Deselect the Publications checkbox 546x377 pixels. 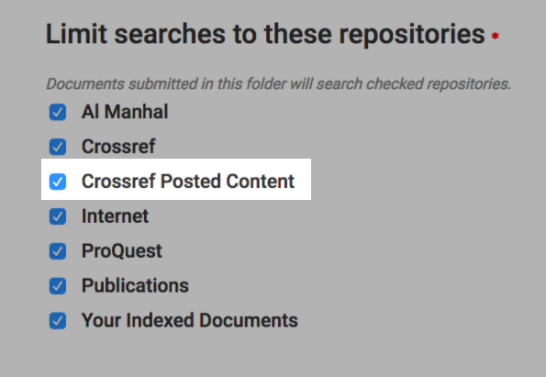(x=58, y=286)
